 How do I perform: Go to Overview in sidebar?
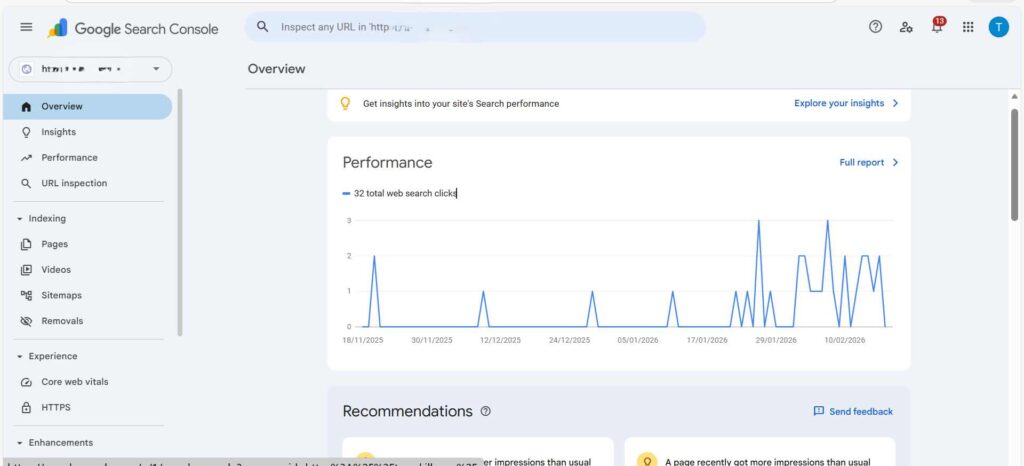point(88,106)
